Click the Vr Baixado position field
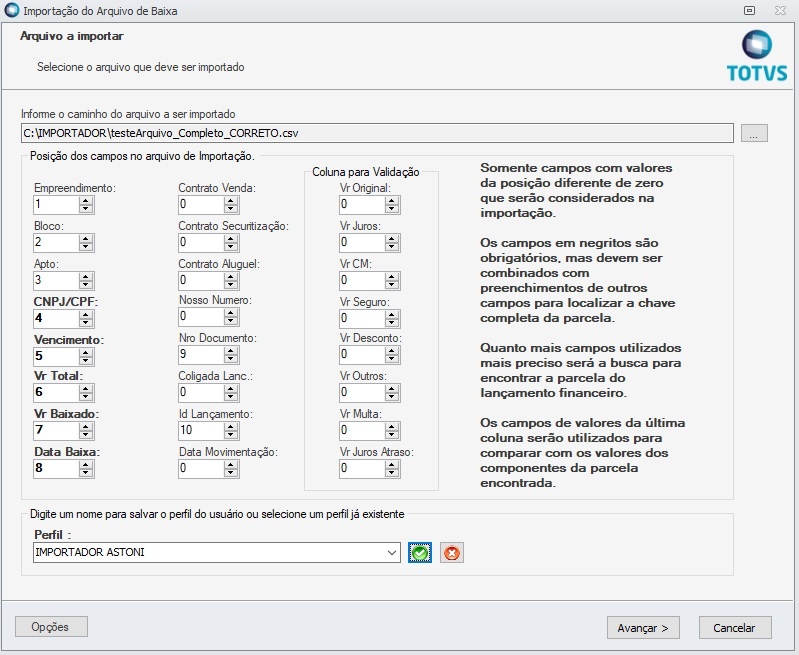The height and width of the screenshot is (655, 799). pos(56,431)
